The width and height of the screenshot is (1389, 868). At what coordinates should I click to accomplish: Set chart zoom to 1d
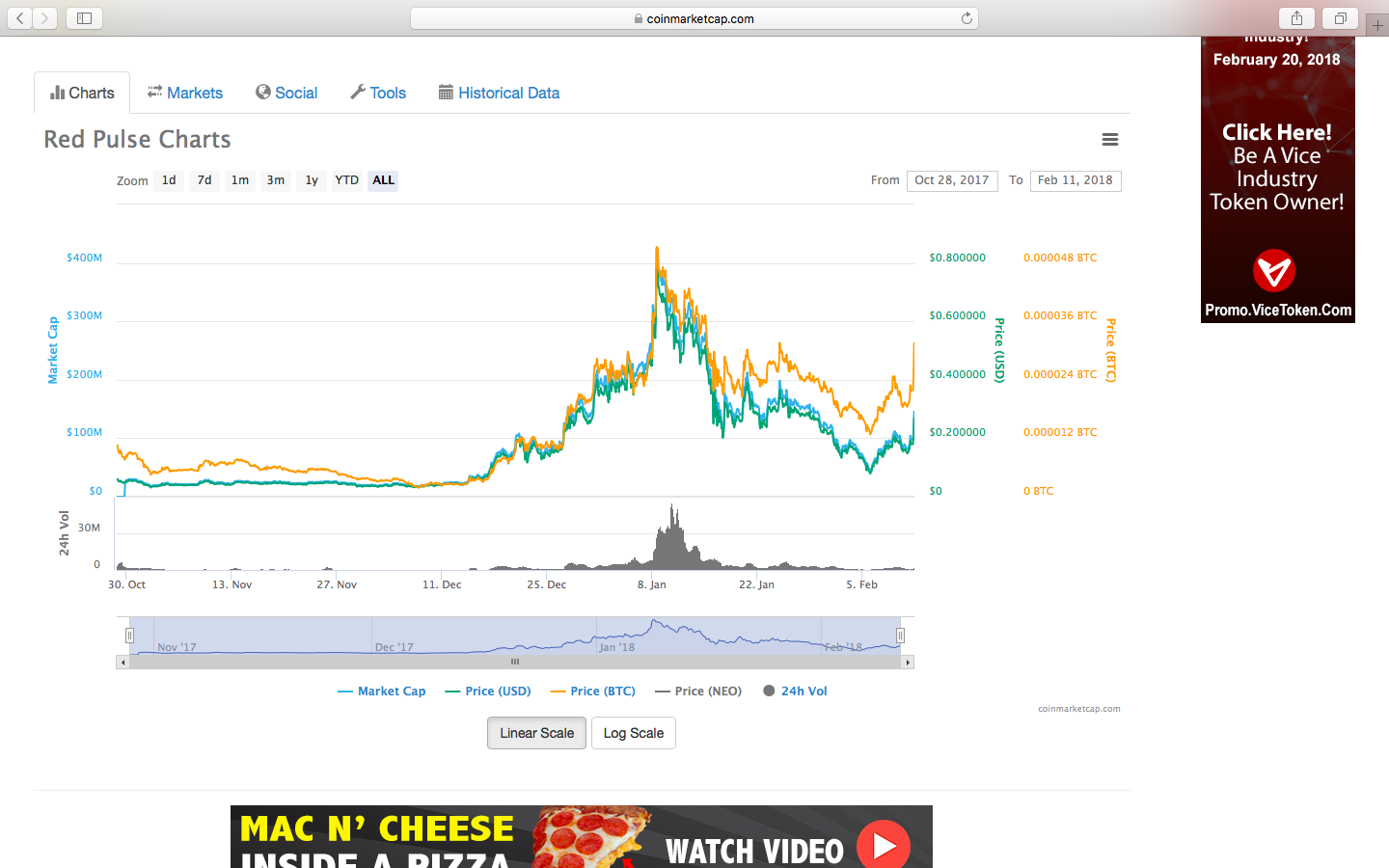tap(169, 180)
